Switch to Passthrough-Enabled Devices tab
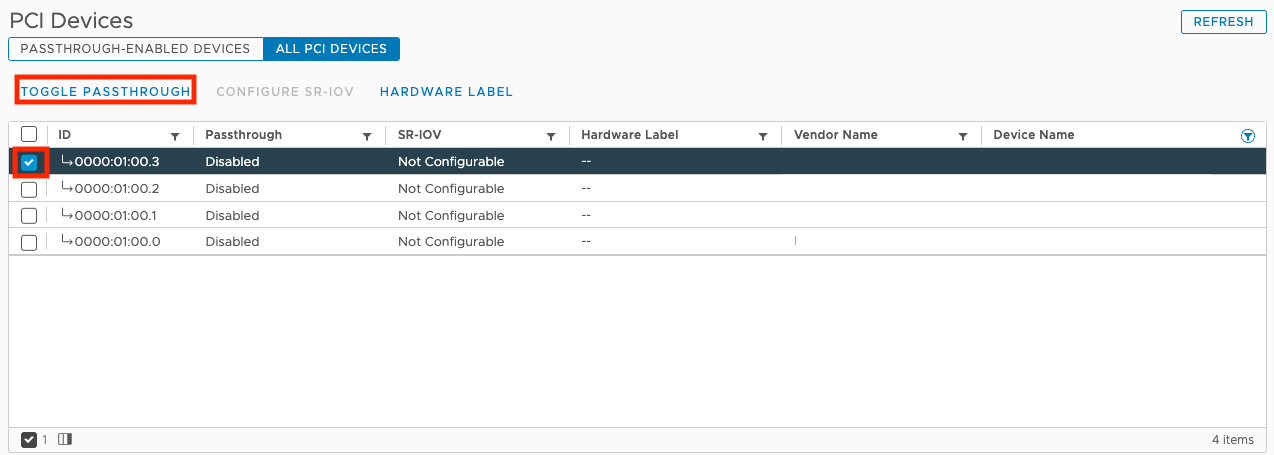 [x=135, y=48]
